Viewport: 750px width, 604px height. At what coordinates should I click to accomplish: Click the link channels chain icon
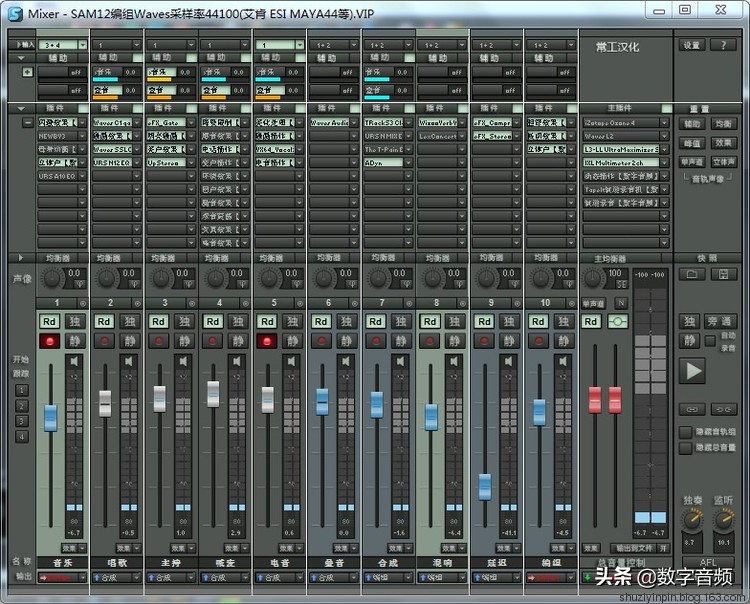[691, 409]
